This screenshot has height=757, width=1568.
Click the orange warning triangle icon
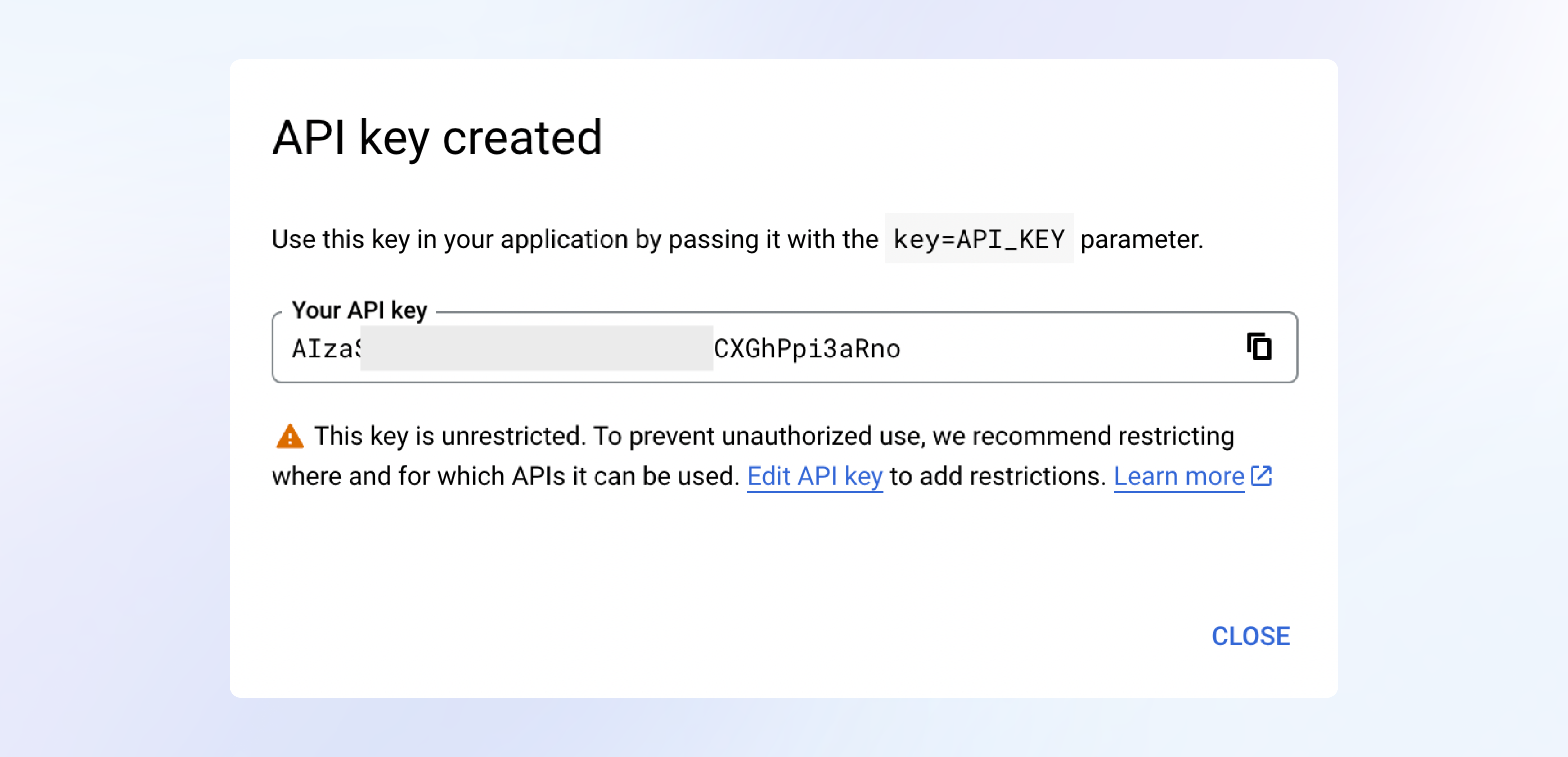pyautogui.click(x=289, y=436)
